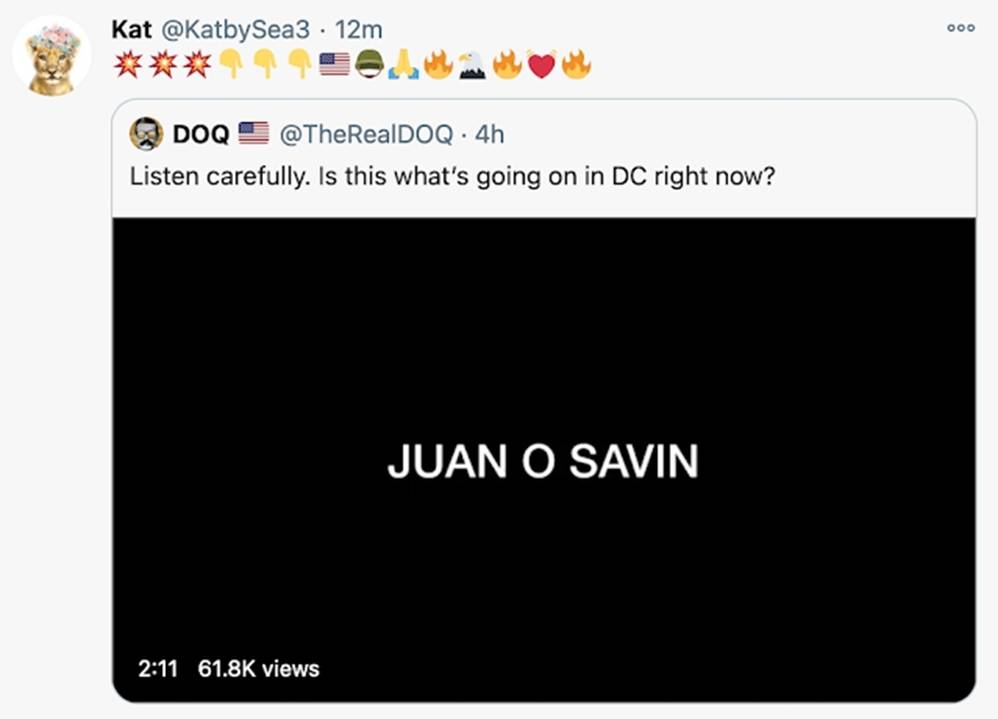Click the leftmost collision burst emoji
The image size is (998, 719).
click(x=127, y=65)
